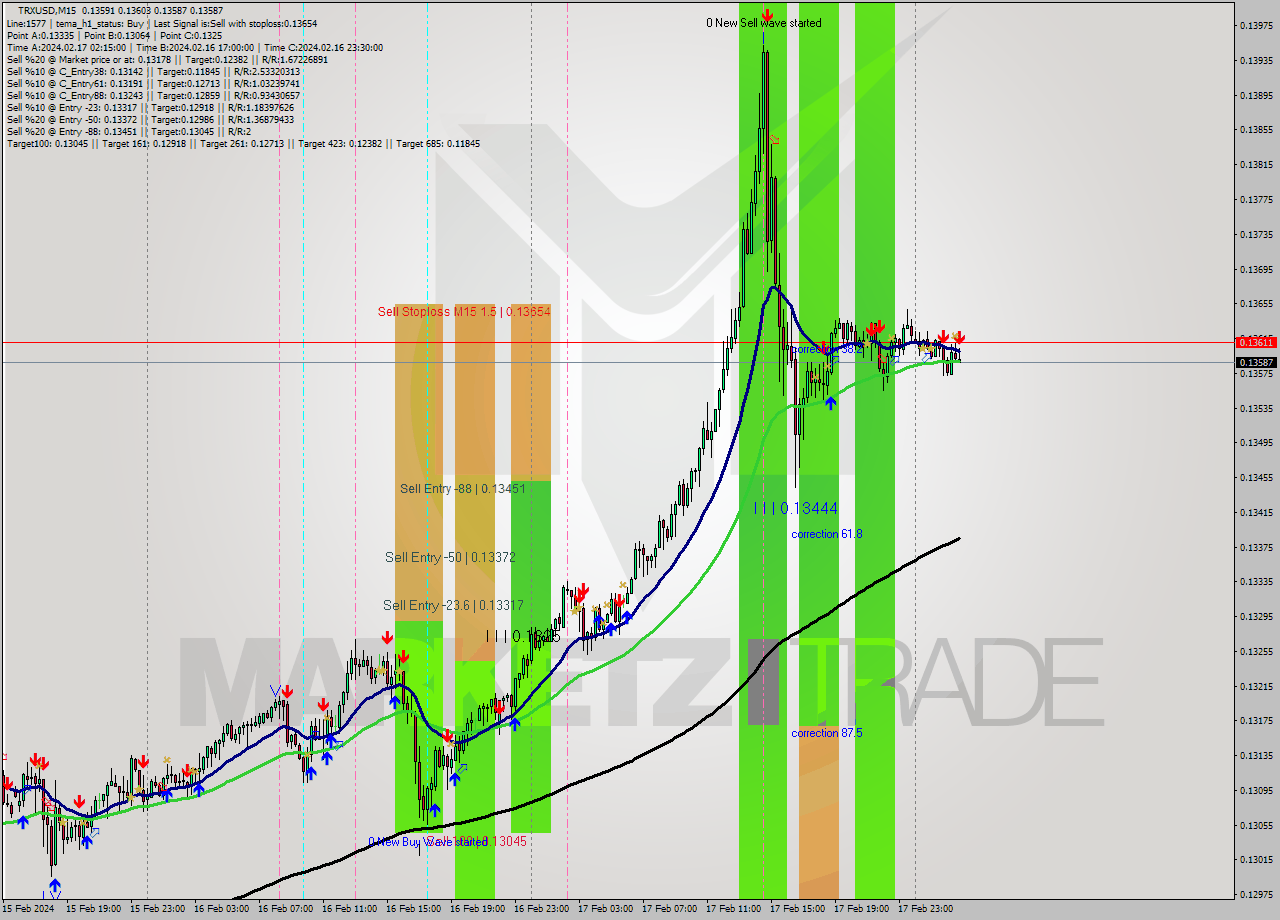Click the '16 Feb 07:00' time label
The image size is (1280, 920).
click(285, 909)
